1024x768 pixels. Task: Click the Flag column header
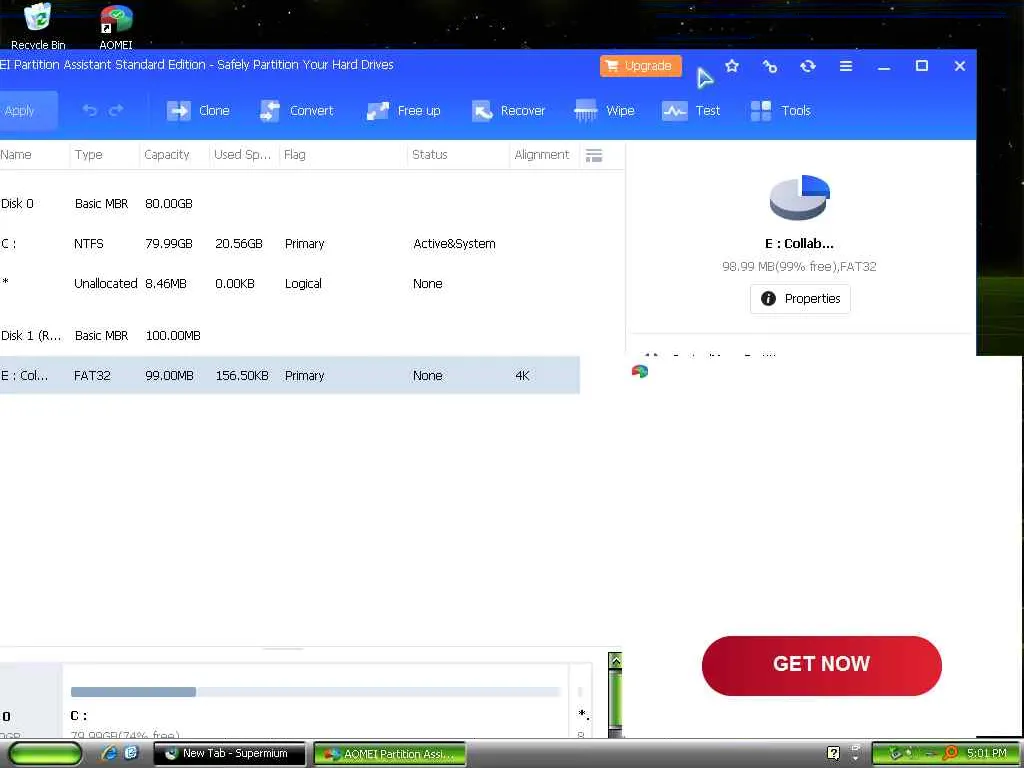click(295, 155)
